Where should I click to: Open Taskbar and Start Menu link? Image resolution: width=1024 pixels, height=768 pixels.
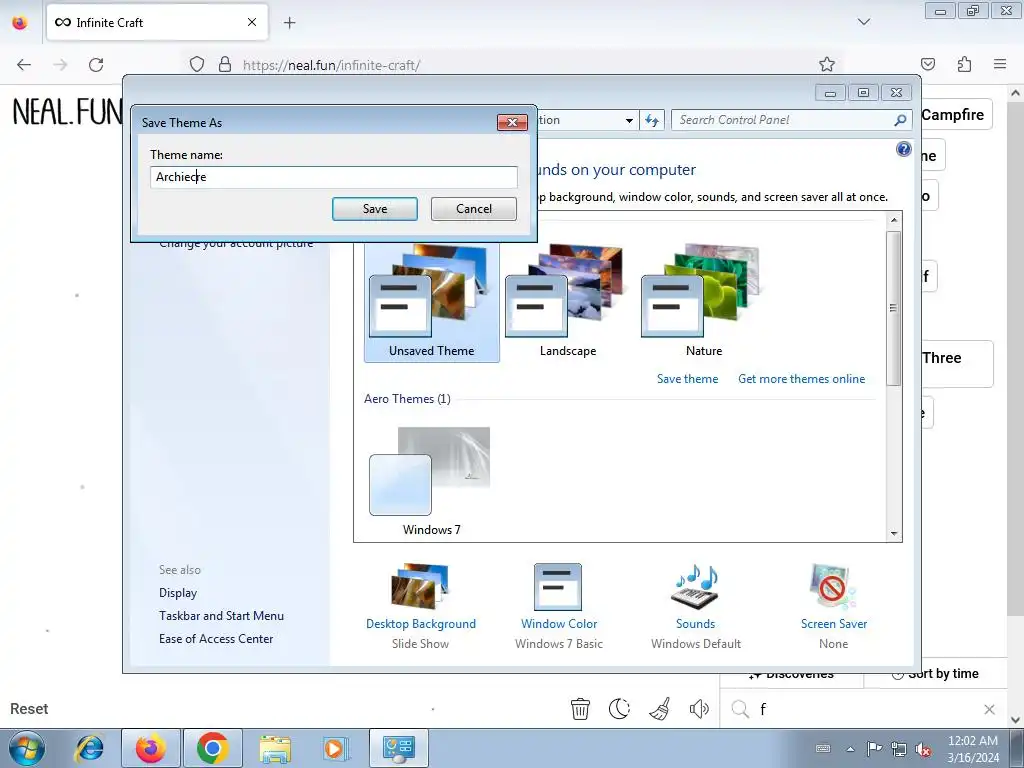click(x=221, y=616)
